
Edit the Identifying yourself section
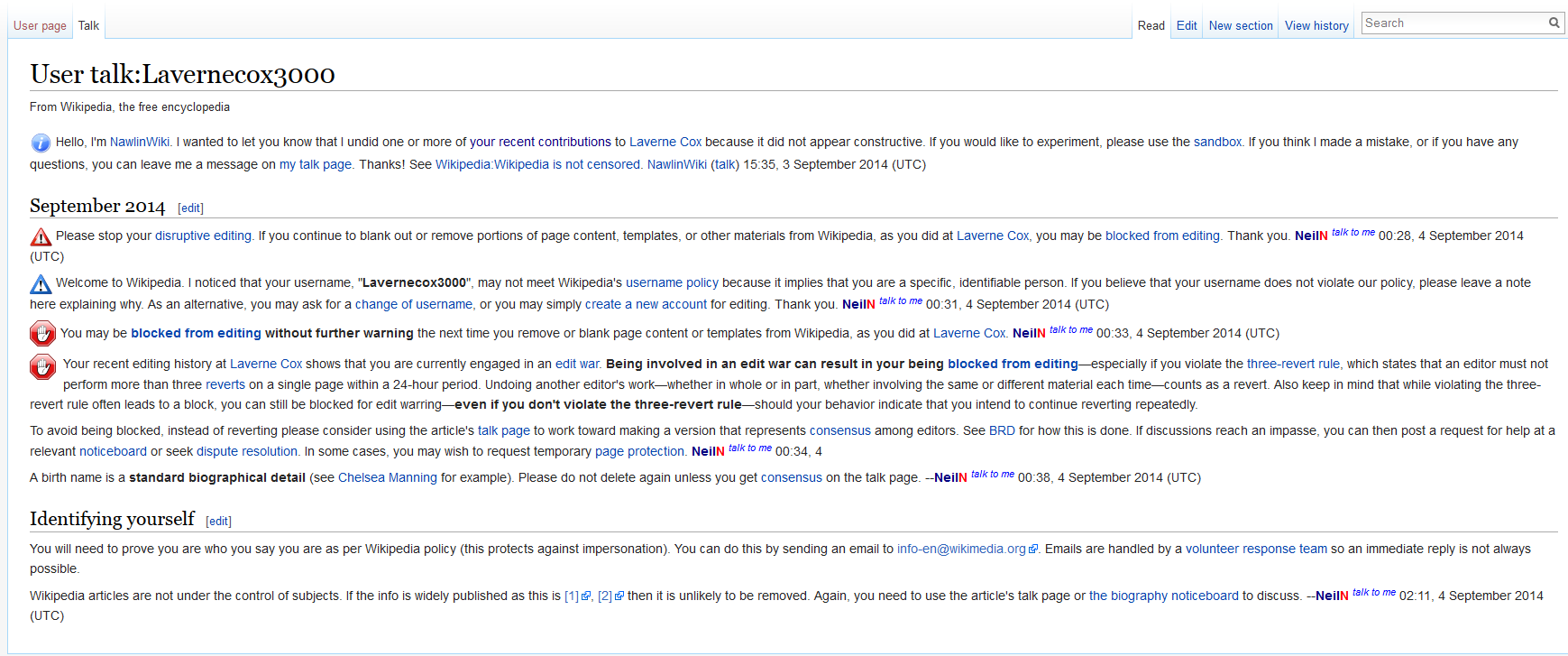(218, 522)
